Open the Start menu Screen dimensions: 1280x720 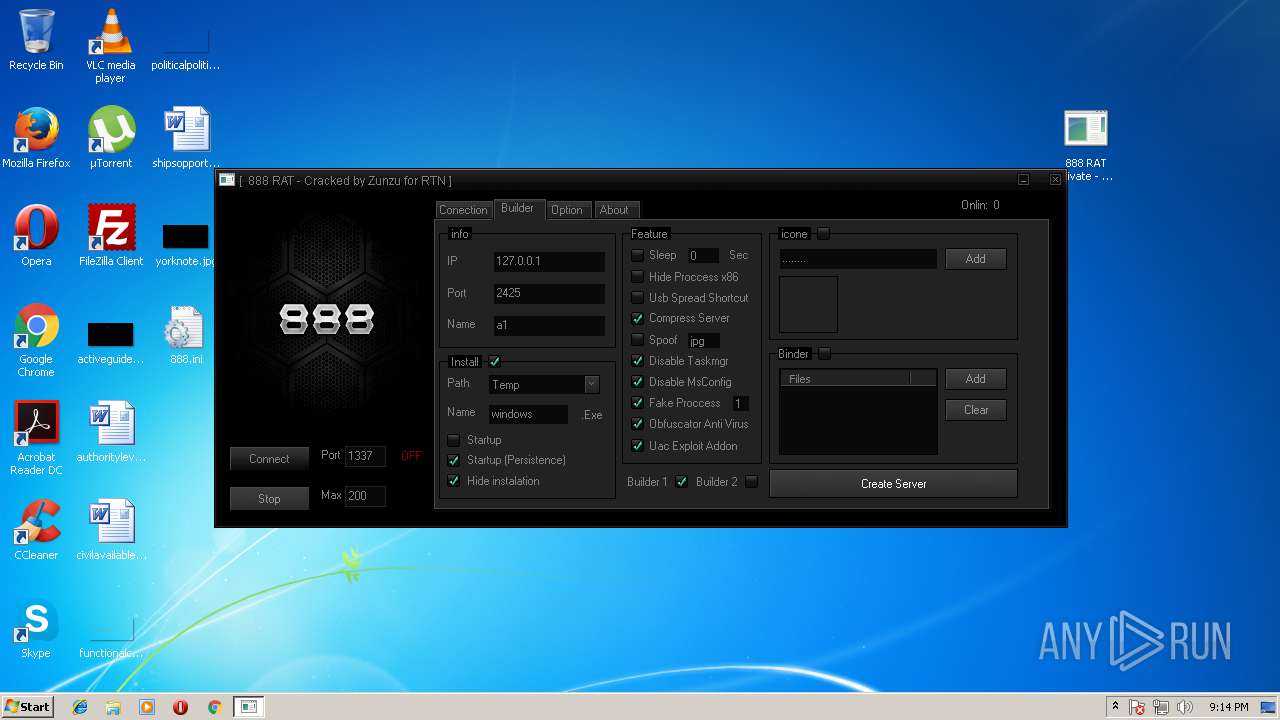27,707
